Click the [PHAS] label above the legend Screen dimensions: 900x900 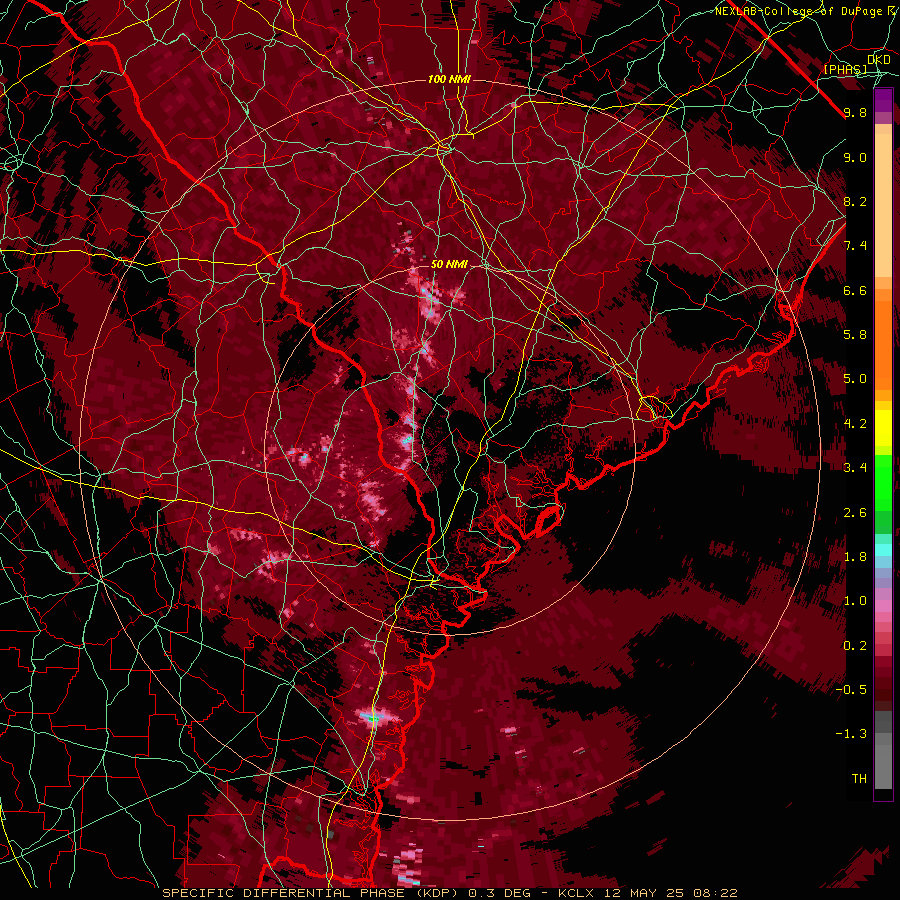[845, 69]
